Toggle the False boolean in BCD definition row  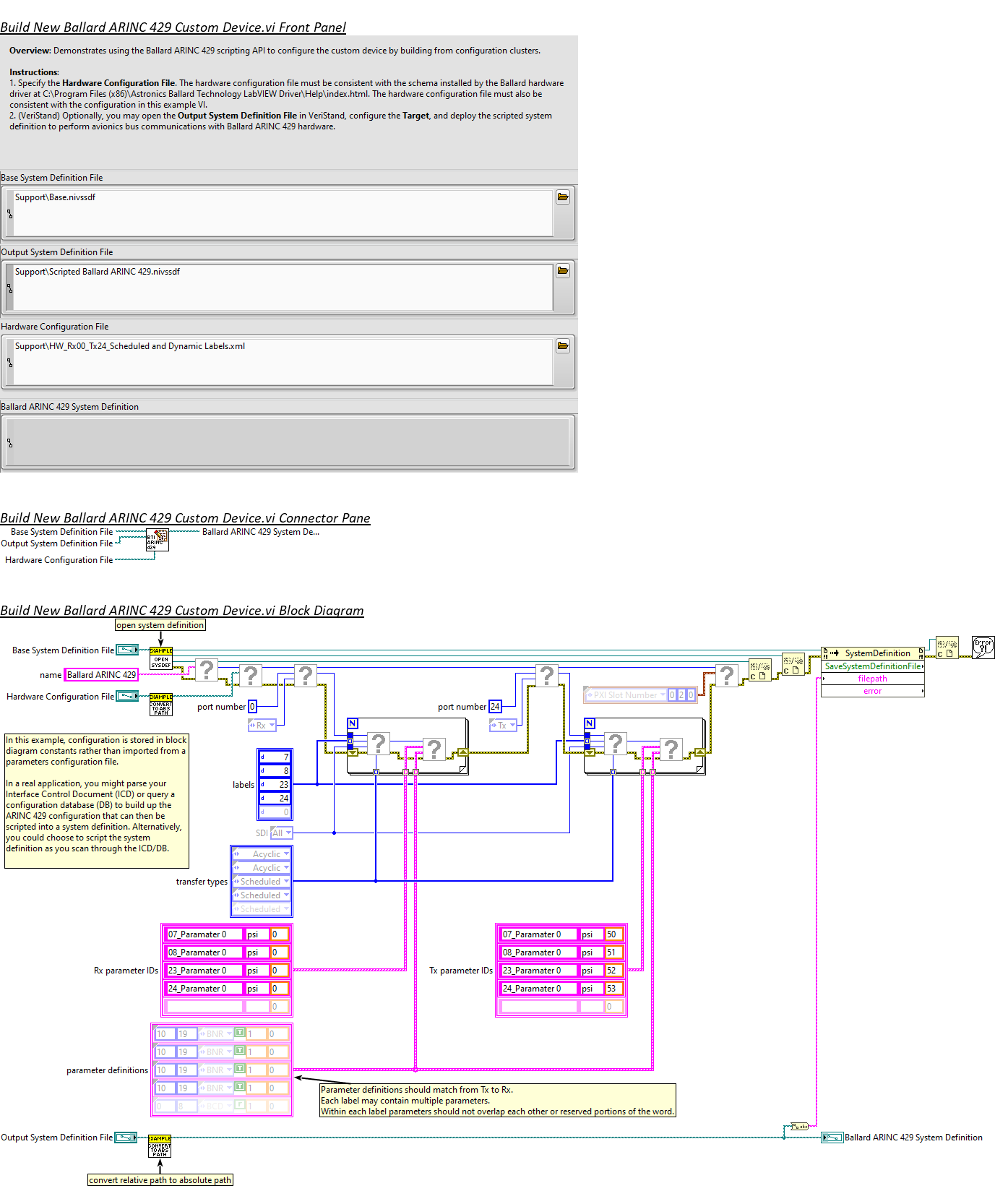pos(239,1105)
